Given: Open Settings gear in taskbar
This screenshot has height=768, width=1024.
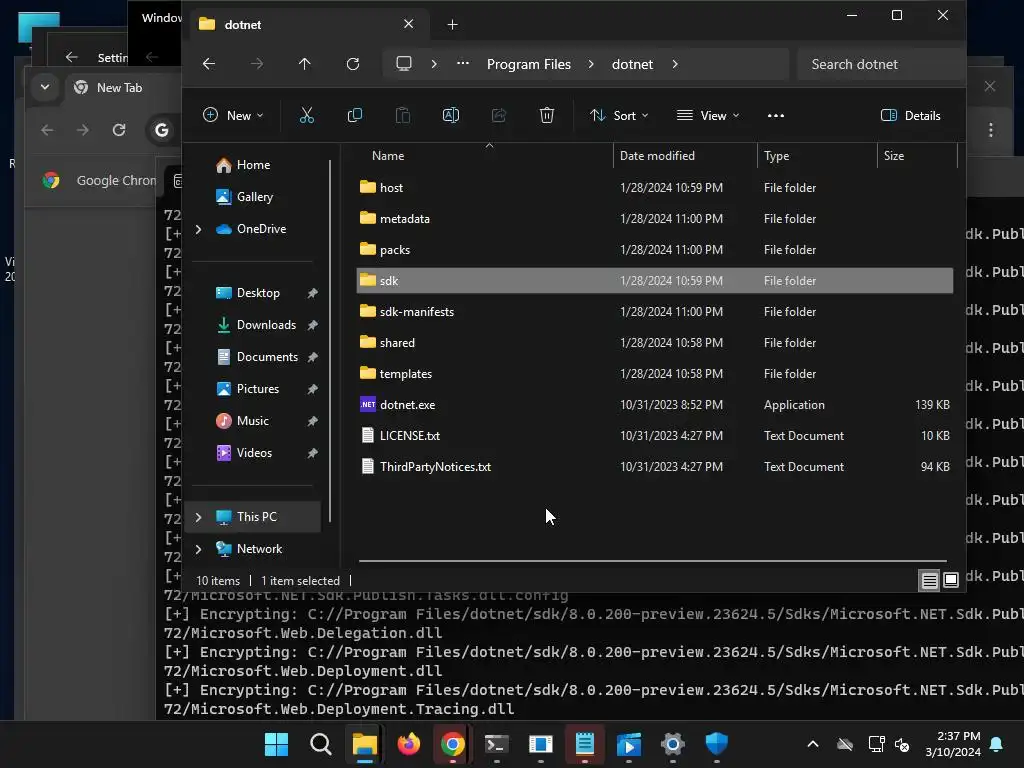Looking at the screenshot, I should click(x=673, y=744).
